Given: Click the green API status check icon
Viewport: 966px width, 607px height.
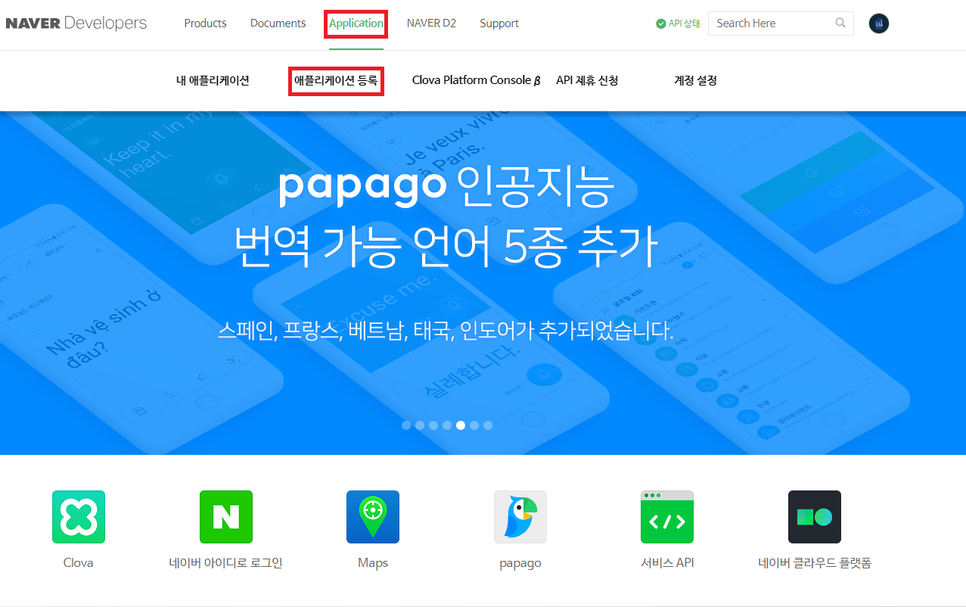Looking at the screenshot, I should (x=660, y=23).
